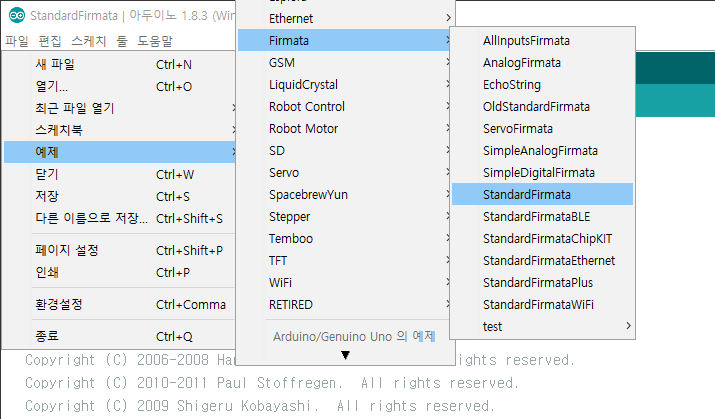Open the 도움말 menu
Screen dimensions: 715x419
pyautogui.click(x=155, y=41)
